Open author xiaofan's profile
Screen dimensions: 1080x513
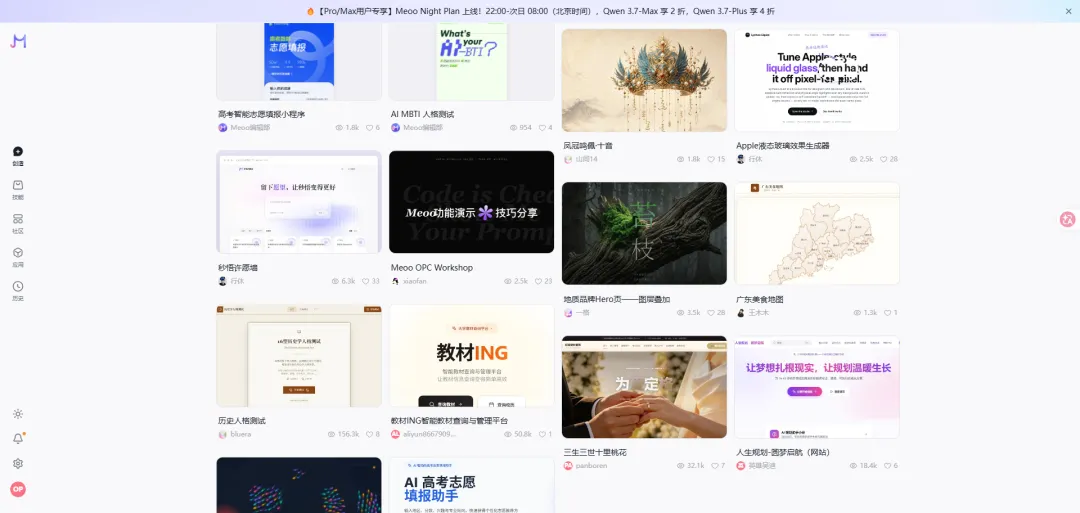[410, 281]
